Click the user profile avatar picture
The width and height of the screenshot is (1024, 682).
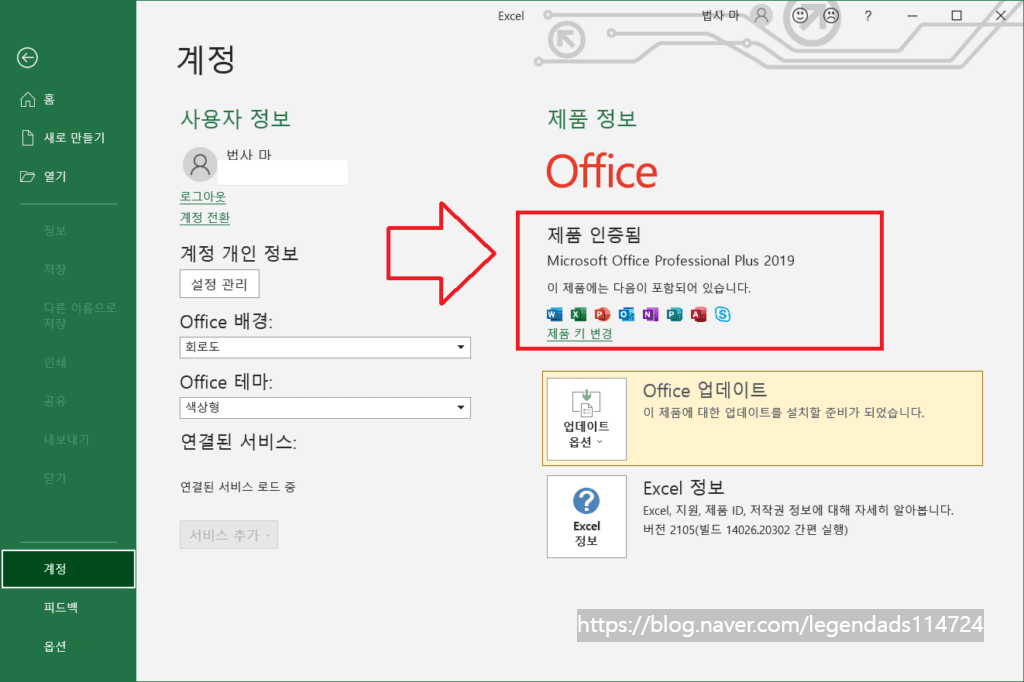[200, 164]
